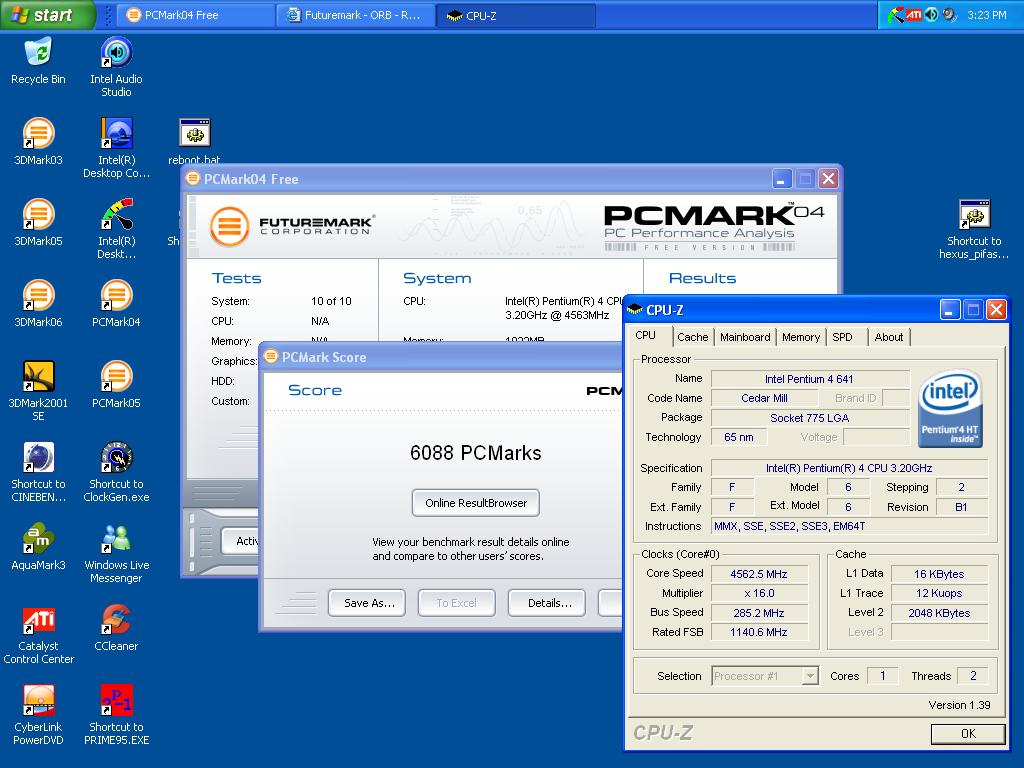Switch to PCMark04 Free taskbar button
The width and height of the screenshot is (1024, 768).
(195, 15)
